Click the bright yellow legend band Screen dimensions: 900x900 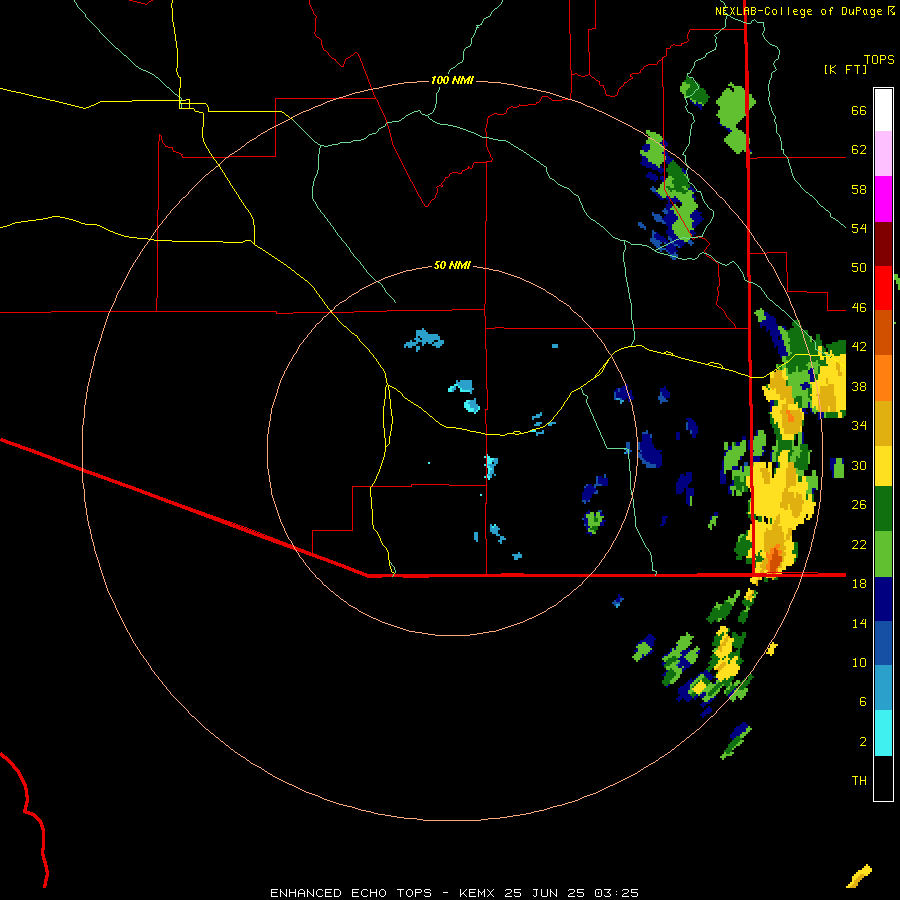883,466
